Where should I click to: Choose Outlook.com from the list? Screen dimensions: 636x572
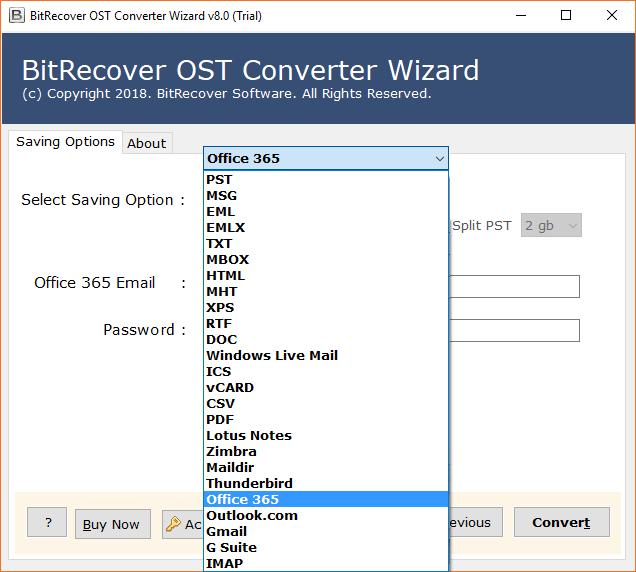point(326,516)
